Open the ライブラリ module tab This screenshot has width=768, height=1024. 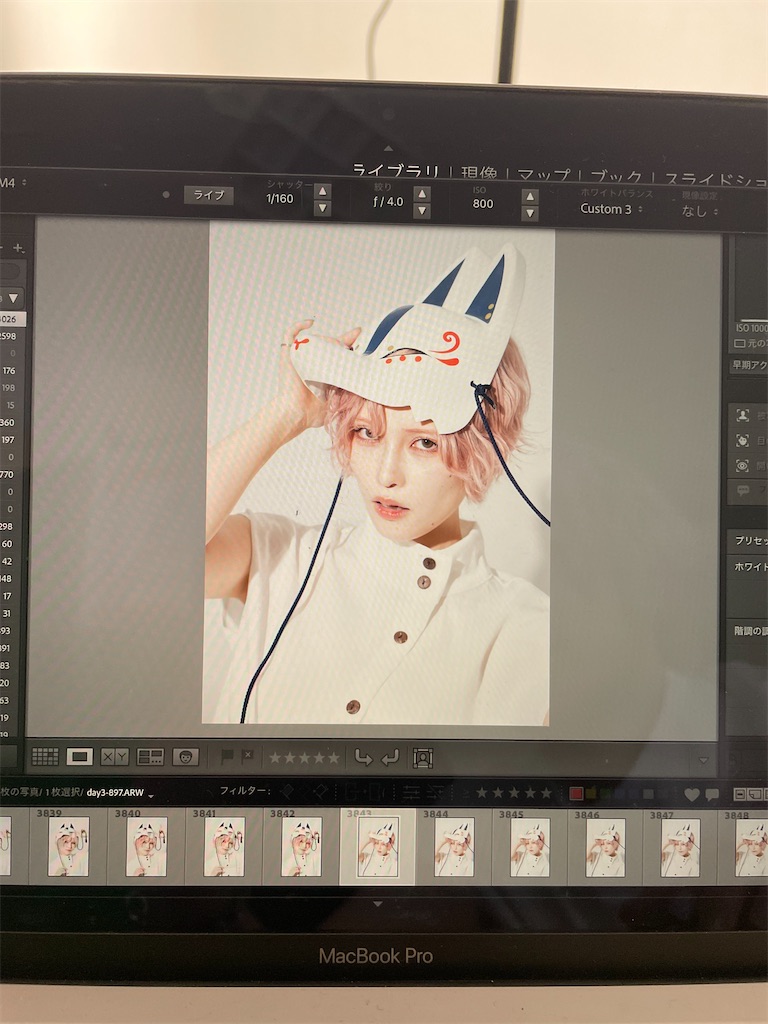[396, 170]
